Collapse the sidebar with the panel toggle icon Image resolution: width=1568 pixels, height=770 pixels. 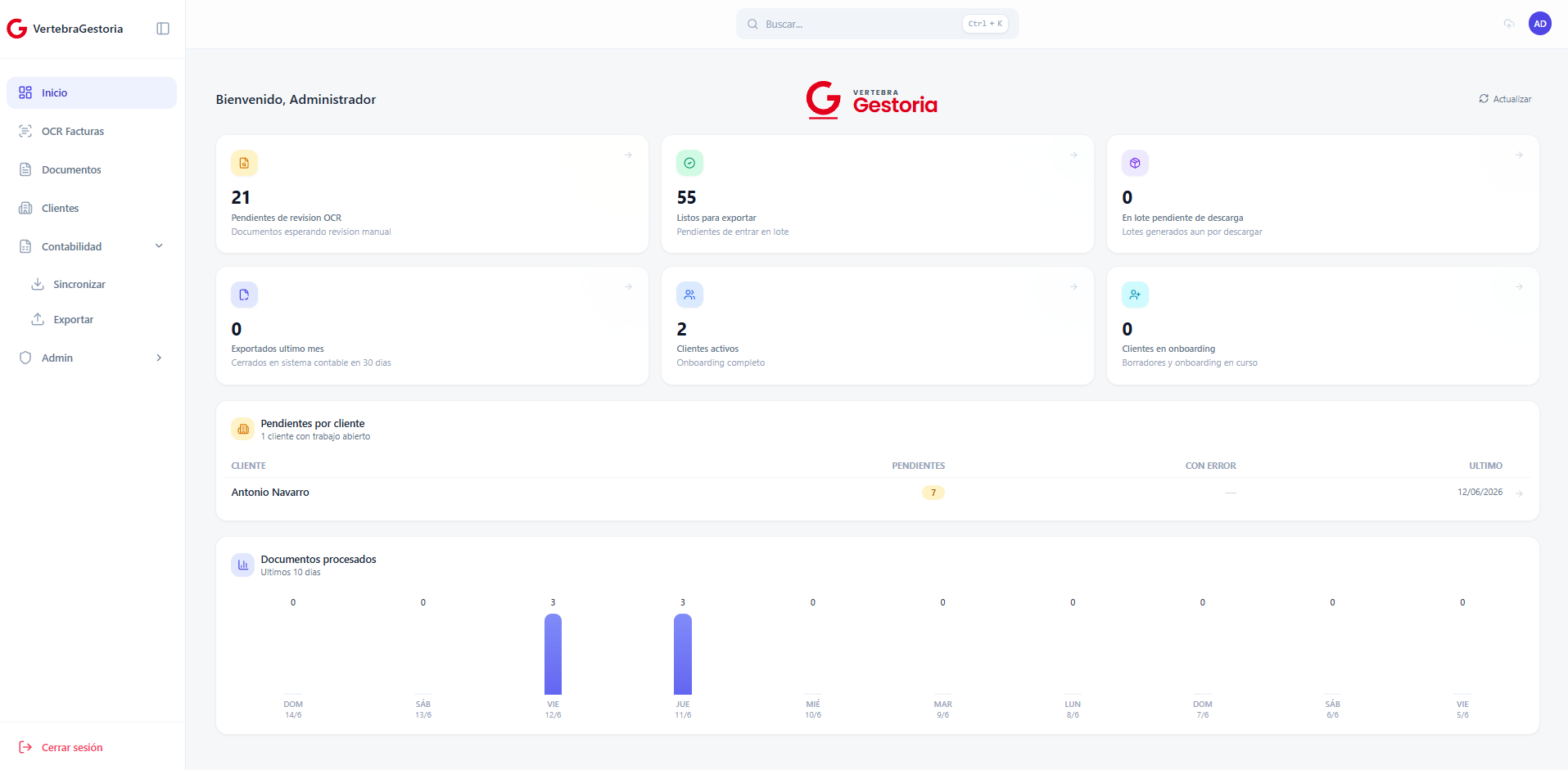pyautogui.click(x=163, y=29)
